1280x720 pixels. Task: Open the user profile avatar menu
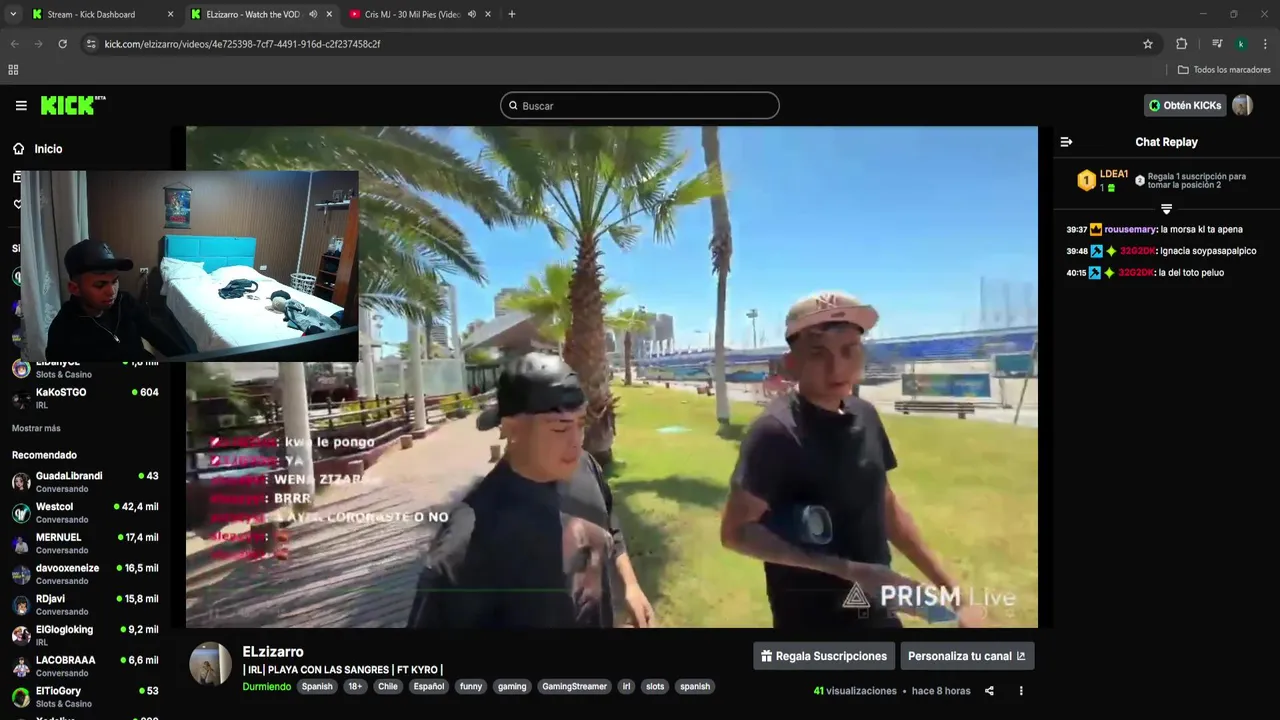pyautogui.click(x=1243, y=105)
